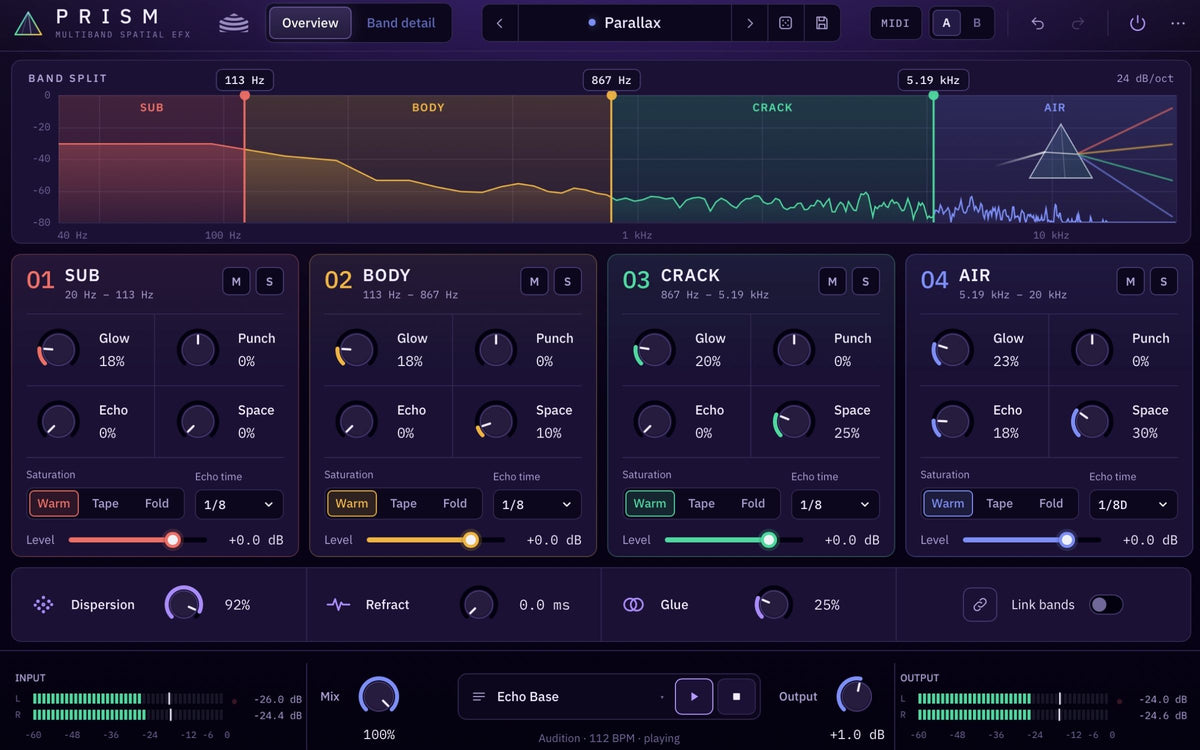The width and height of the screenshot is (1200, 750).
Task: Click the randomize dice icon
Action: [785, 23]
